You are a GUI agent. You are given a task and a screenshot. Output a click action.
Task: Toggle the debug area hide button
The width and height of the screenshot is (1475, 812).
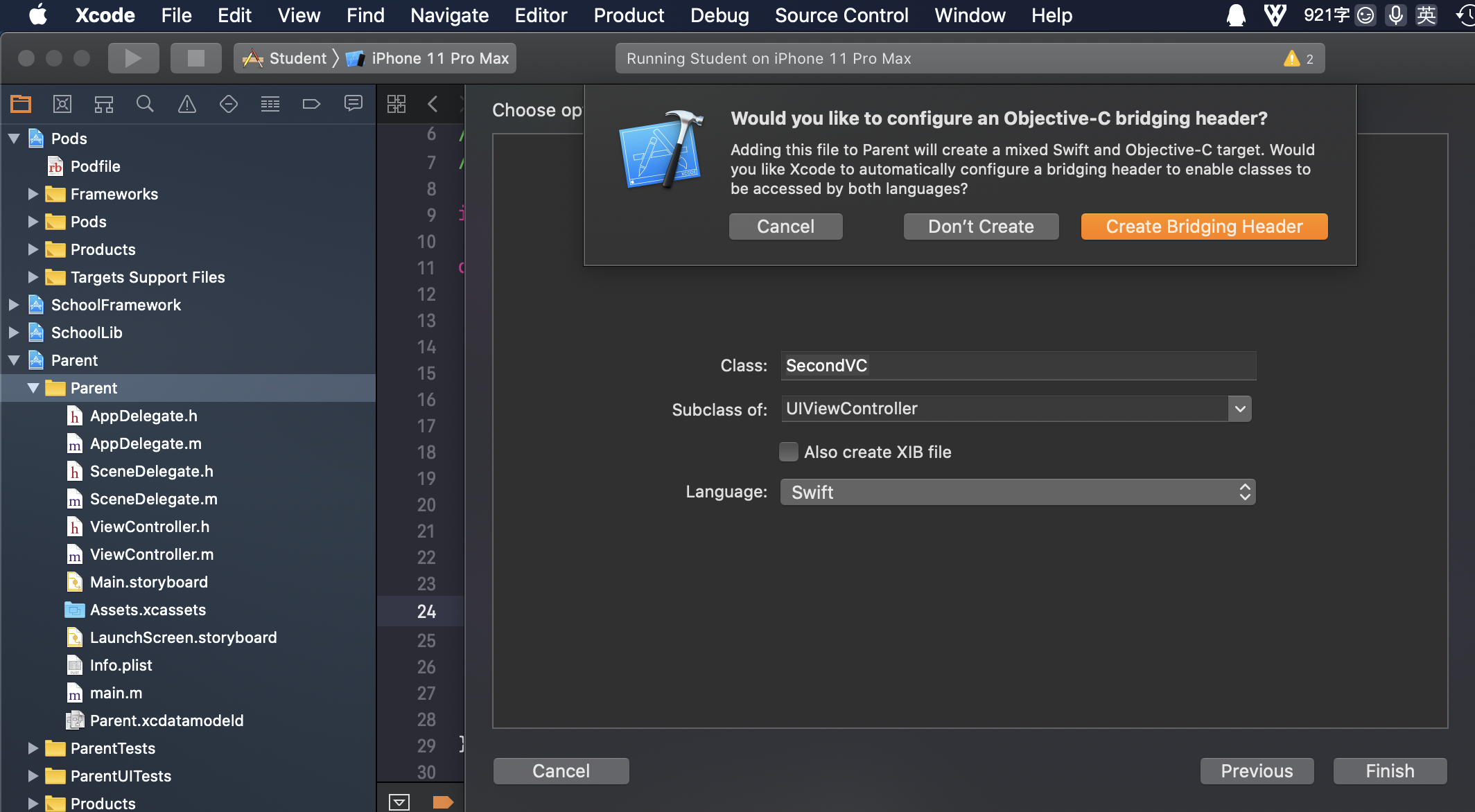point(399,802)
